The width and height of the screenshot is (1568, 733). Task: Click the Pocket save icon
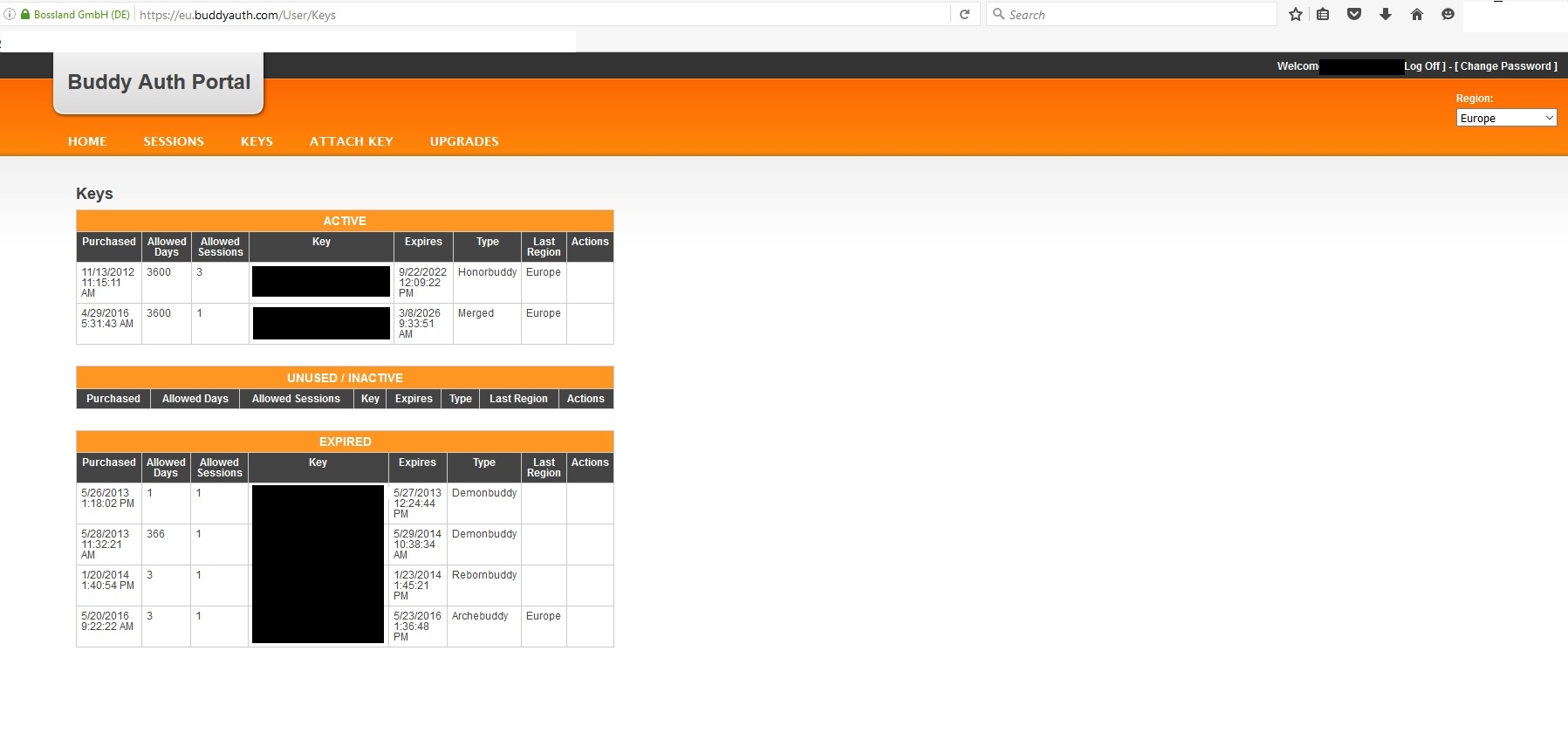(1354, 14)
